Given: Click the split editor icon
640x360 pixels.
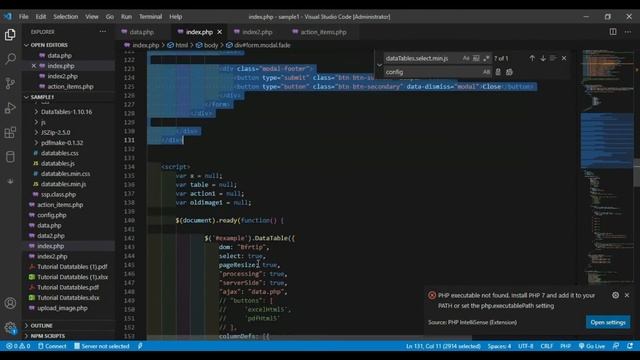Looking at the screenshot, I should click(613, 32).
